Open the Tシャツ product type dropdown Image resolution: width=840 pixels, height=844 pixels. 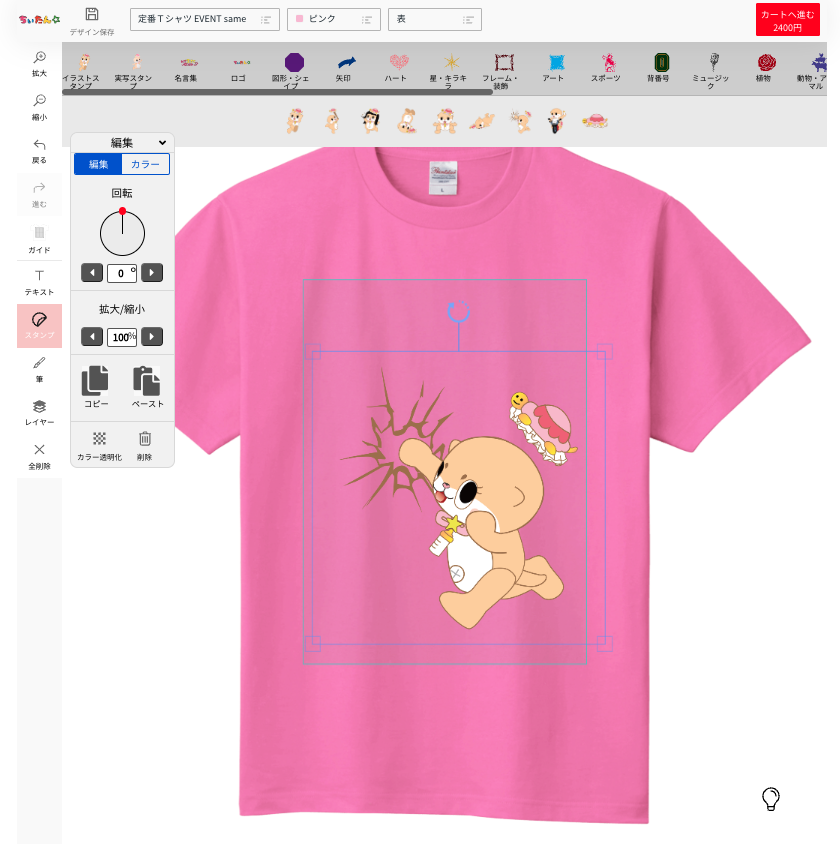[x=204, y=19]
